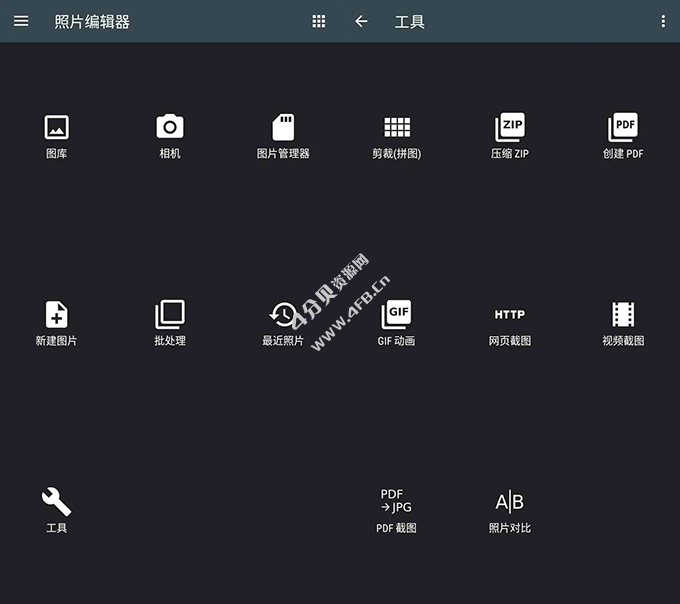Screen dimensions: 680x604
Task: Go back using the arrow button
Action: coord(361,21)
